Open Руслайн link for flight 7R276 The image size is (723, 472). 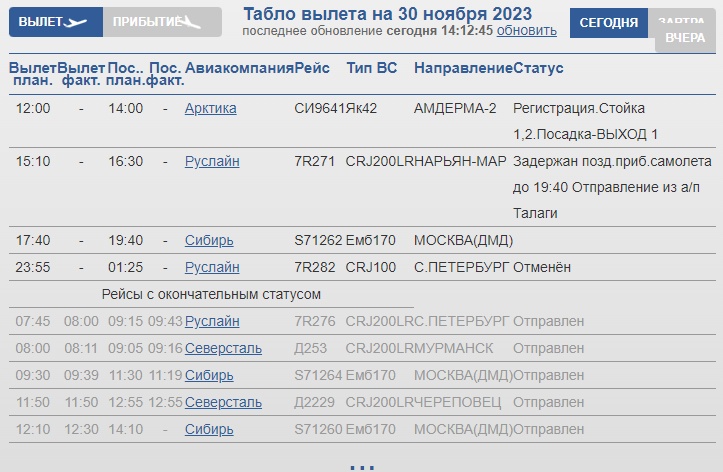point(212,321)
